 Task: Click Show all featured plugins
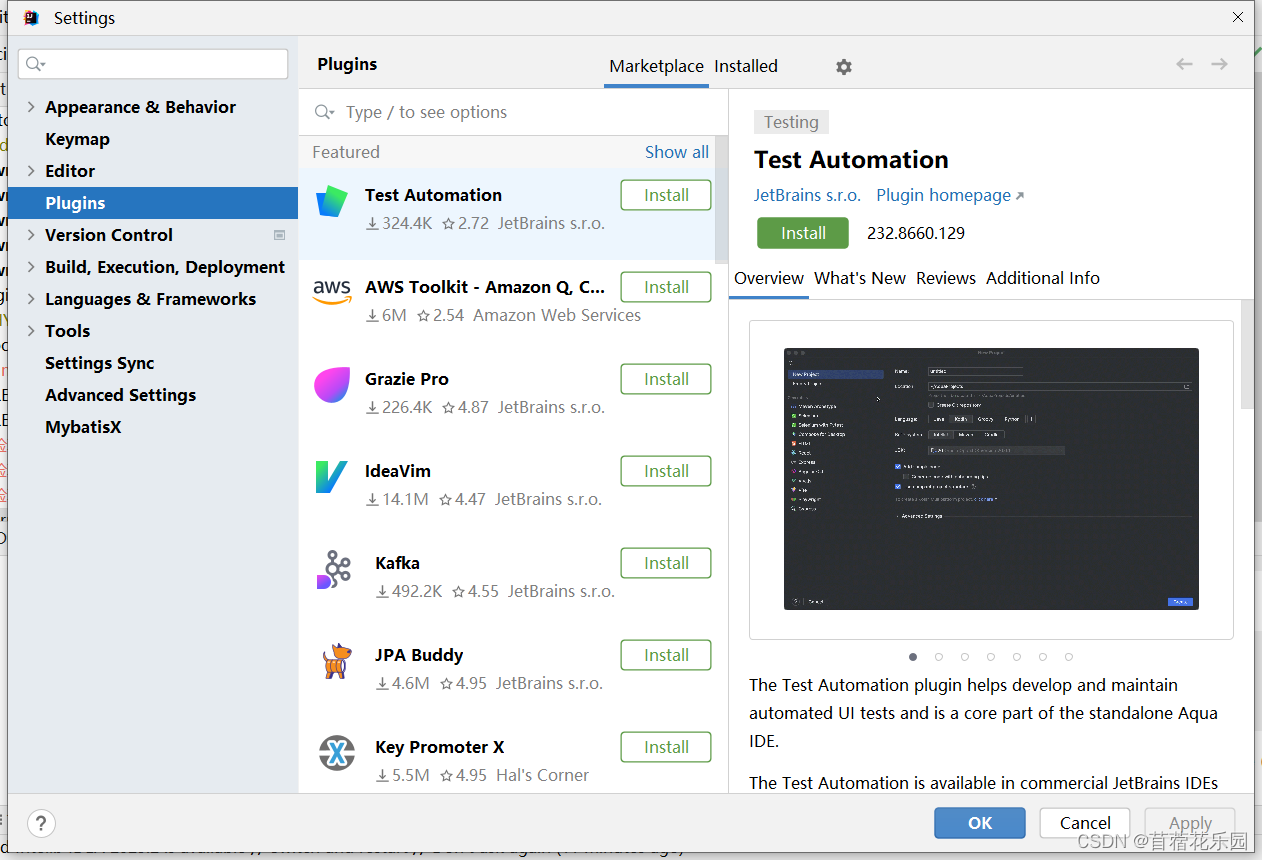(677, 152)
